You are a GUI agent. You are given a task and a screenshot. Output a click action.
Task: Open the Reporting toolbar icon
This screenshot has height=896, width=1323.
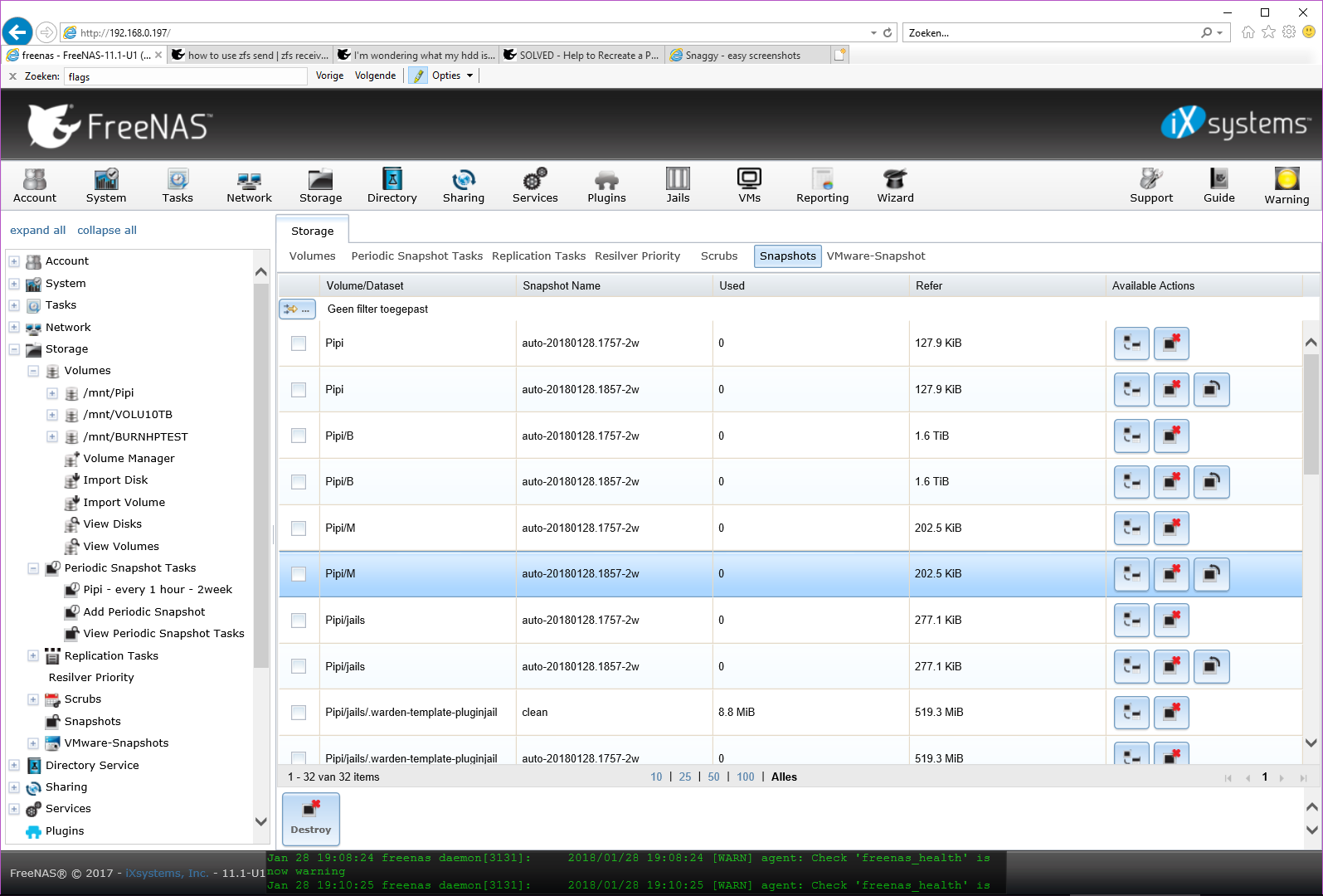pyautogui.click(x=822, y=186)
